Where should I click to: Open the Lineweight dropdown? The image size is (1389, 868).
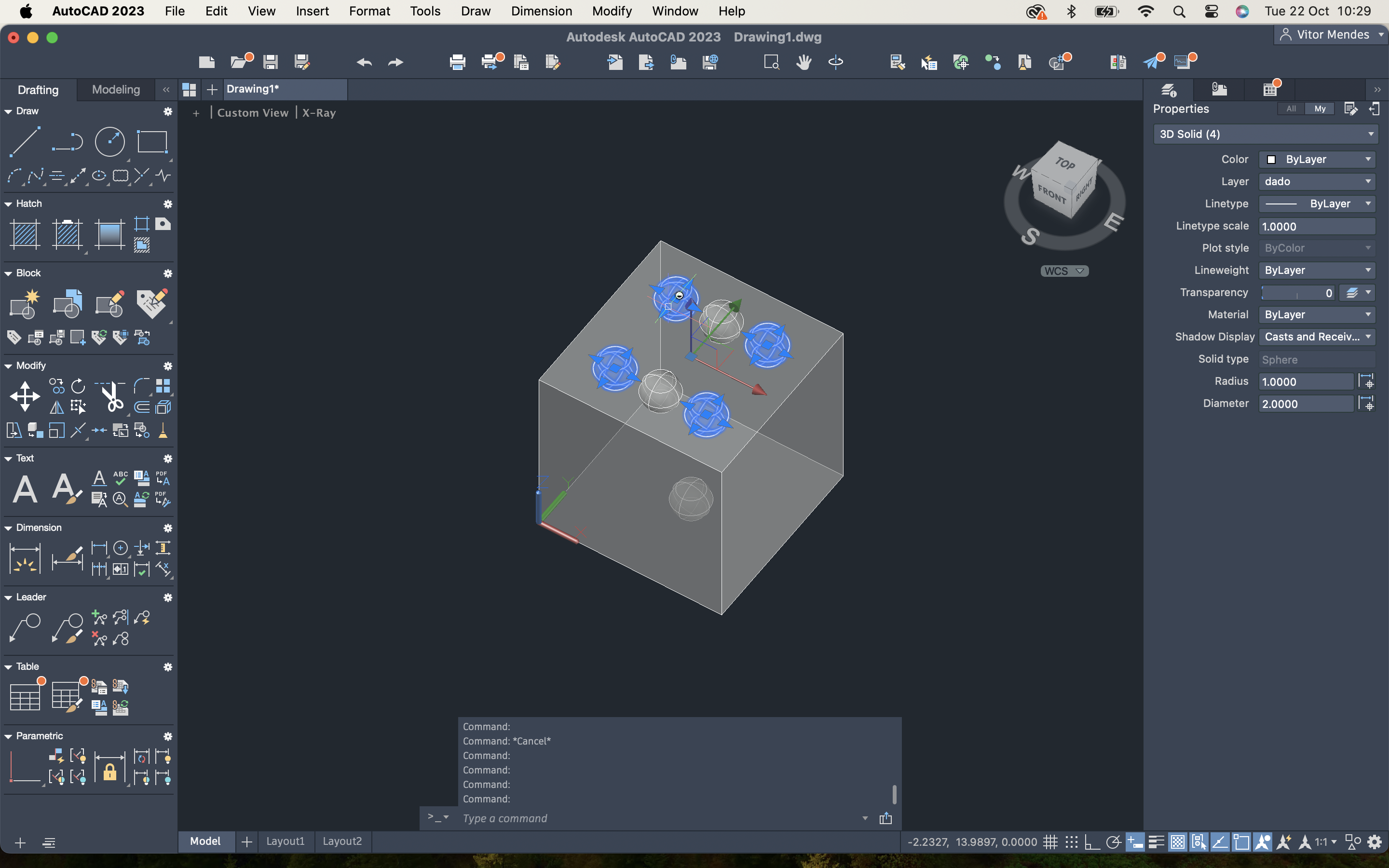tap(1317, 271)
